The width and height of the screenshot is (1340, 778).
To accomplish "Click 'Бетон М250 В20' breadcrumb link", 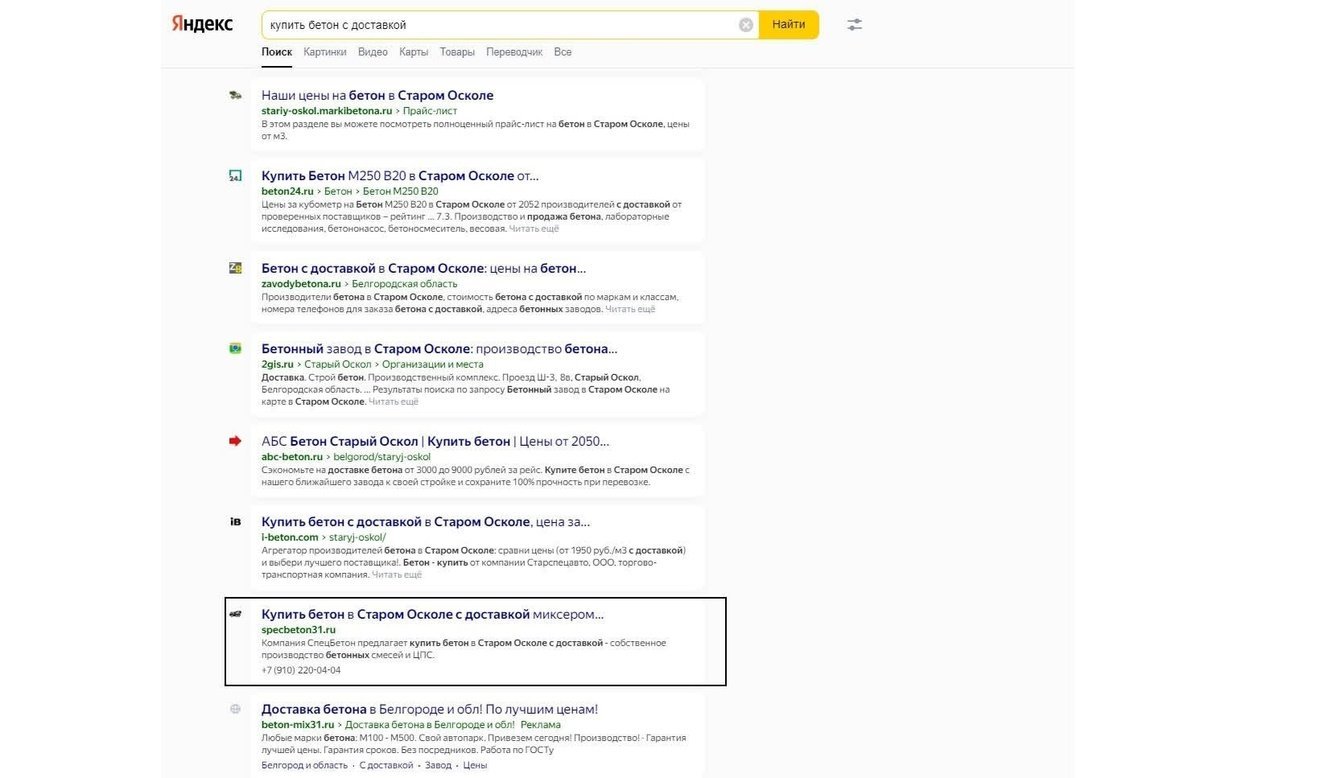I will [x=400, y=191].
